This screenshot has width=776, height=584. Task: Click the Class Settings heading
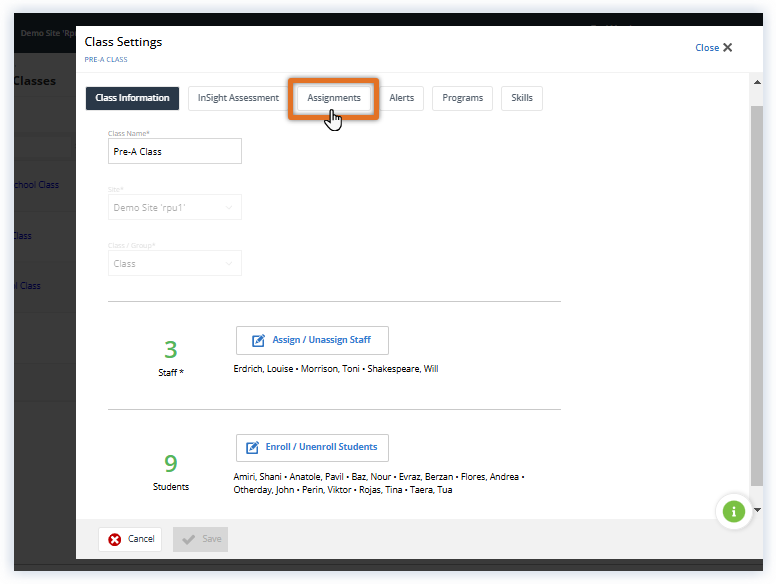pos(123,42)
